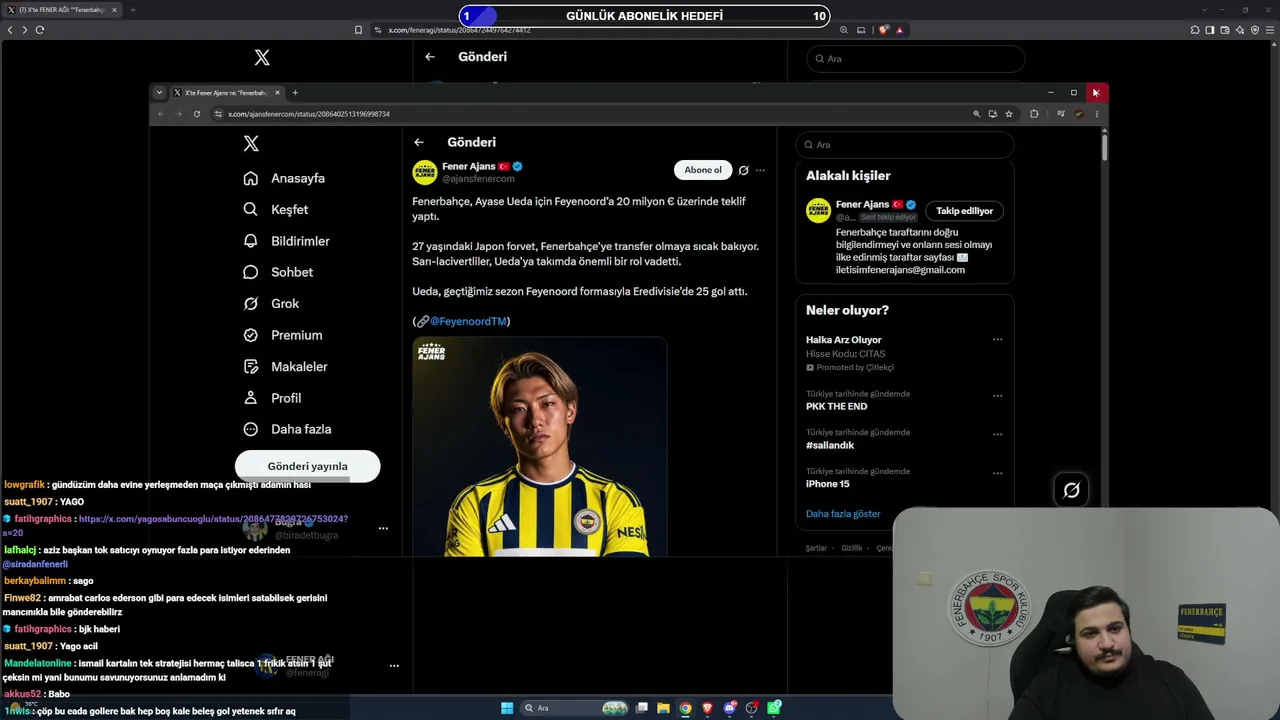
Task: Open new tab in background window
Action: click(132, 10)
